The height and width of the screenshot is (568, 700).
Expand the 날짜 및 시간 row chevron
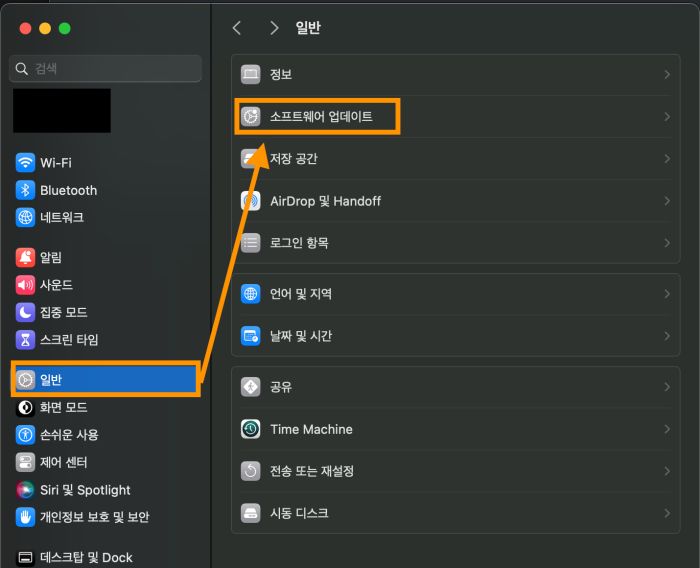point(667,336)
